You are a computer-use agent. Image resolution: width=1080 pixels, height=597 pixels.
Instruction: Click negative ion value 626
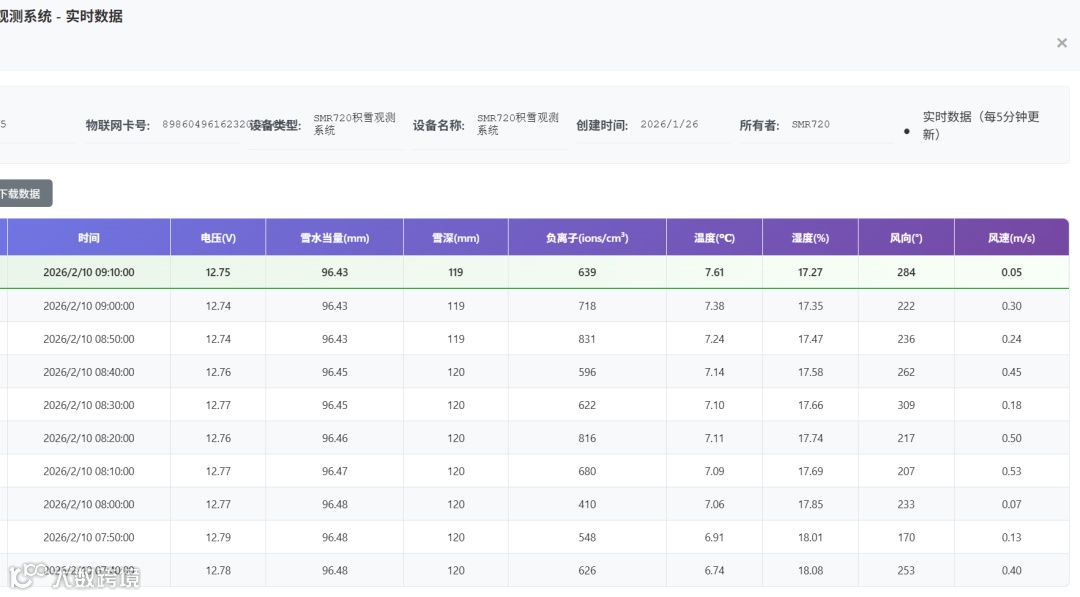(x=587, y=570)
